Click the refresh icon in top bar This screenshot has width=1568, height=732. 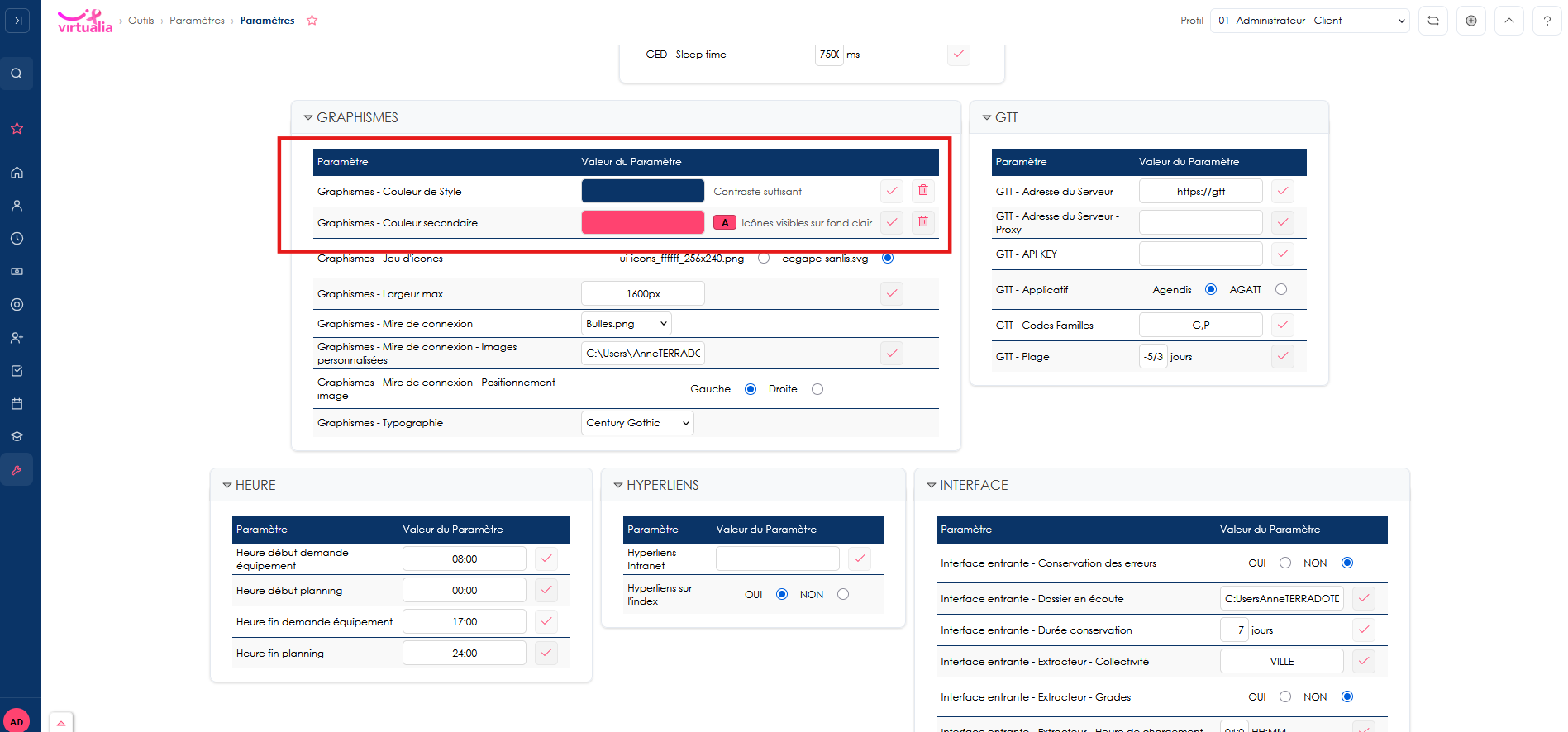tap(1433, 21)
